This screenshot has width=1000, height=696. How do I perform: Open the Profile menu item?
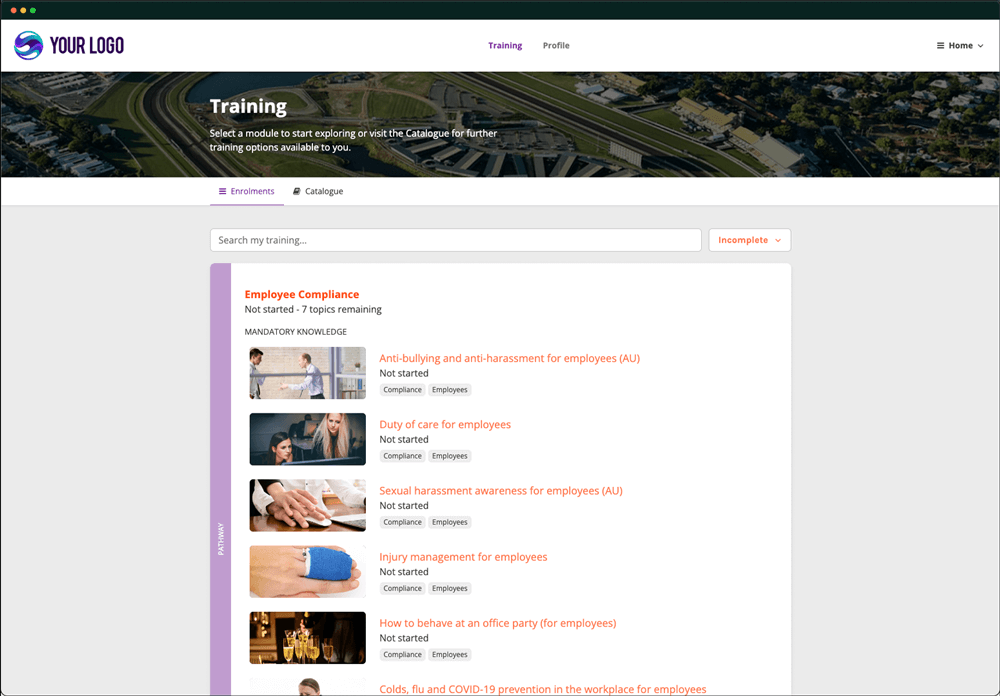(556, 45)
